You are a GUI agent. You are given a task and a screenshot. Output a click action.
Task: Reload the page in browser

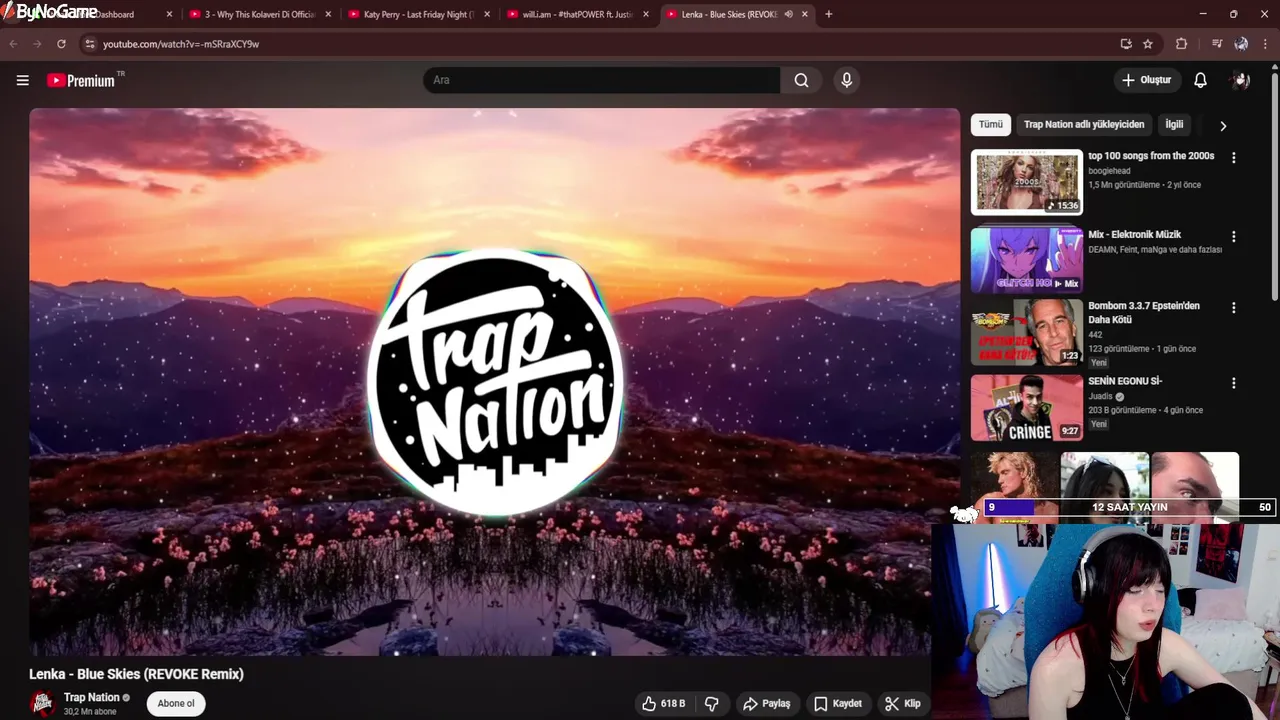[x=61, y=44]
